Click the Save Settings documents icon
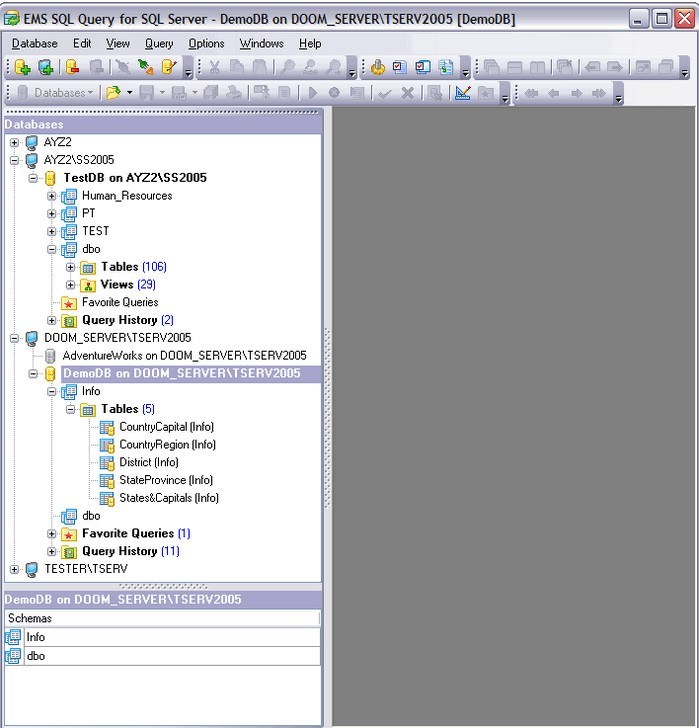 point(446,68)
